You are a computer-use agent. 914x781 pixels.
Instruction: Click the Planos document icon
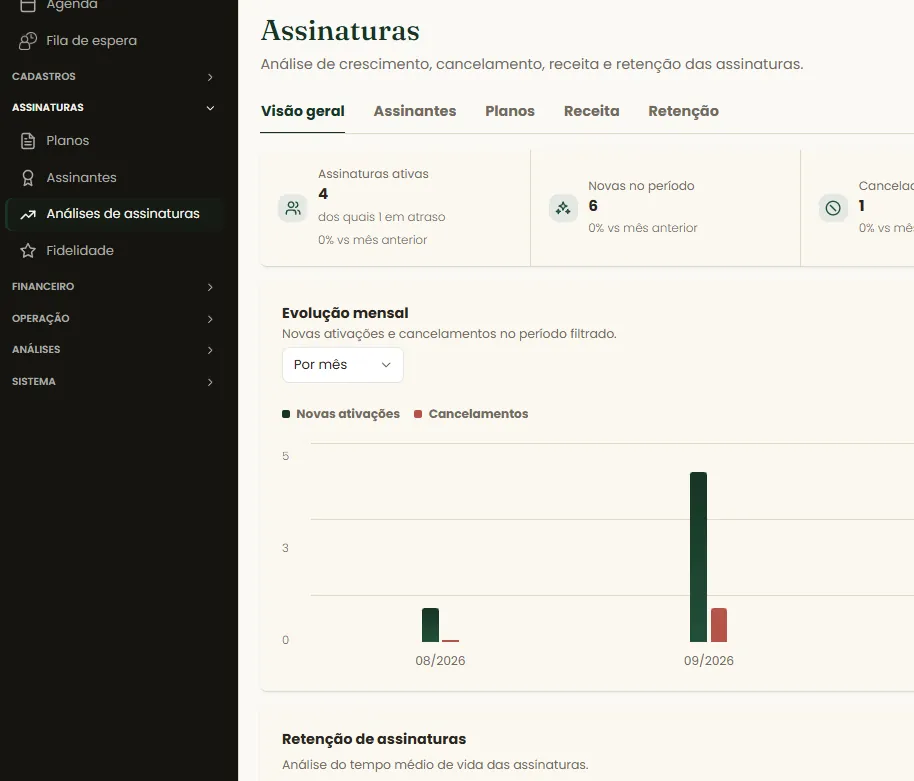pos(27,141)
